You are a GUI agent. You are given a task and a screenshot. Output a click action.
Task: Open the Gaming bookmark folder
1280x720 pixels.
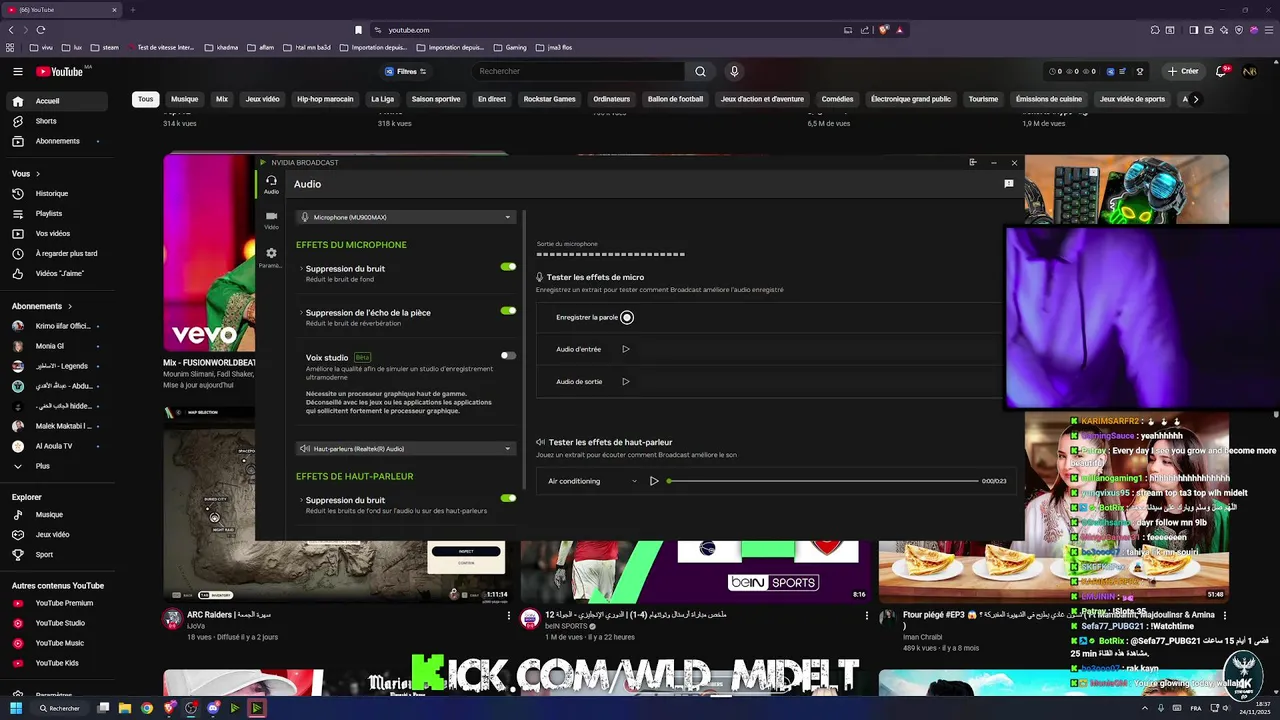[x=510, y=47]
